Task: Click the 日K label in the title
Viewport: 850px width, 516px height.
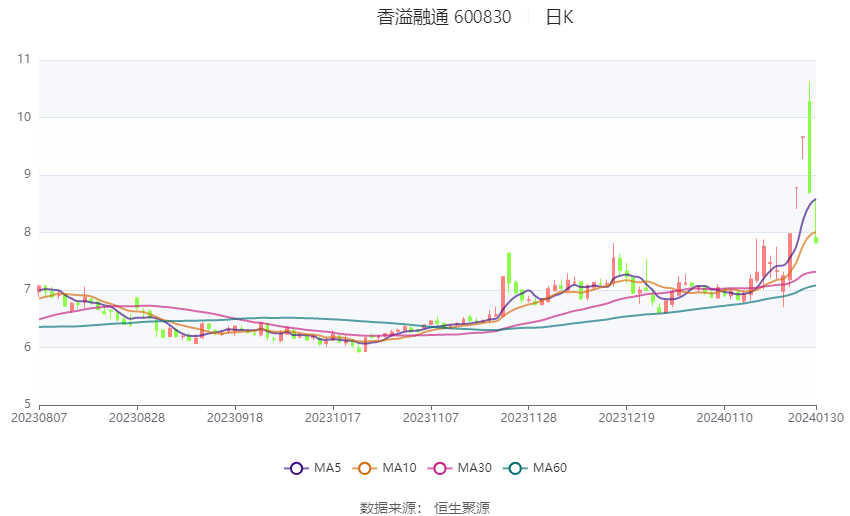Action: [559, 17]
